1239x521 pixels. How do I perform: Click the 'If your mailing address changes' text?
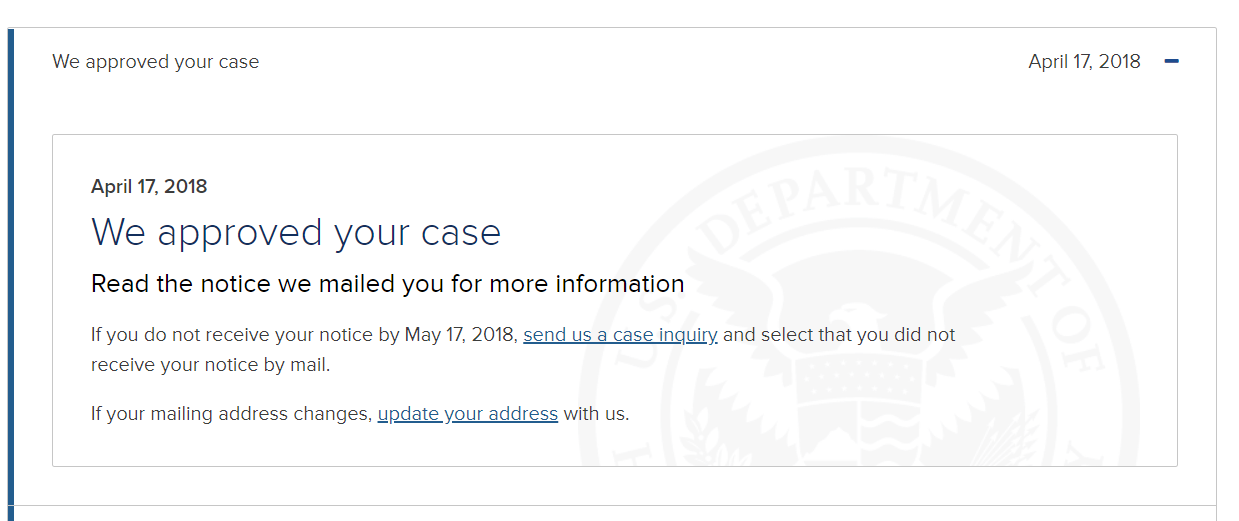tap(231, 413)
